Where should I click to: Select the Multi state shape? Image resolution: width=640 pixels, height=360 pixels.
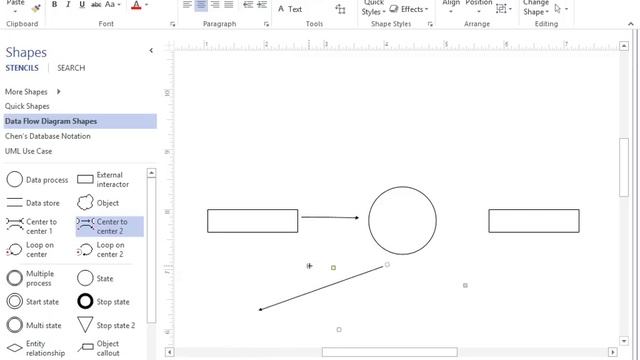click(34, 325)
